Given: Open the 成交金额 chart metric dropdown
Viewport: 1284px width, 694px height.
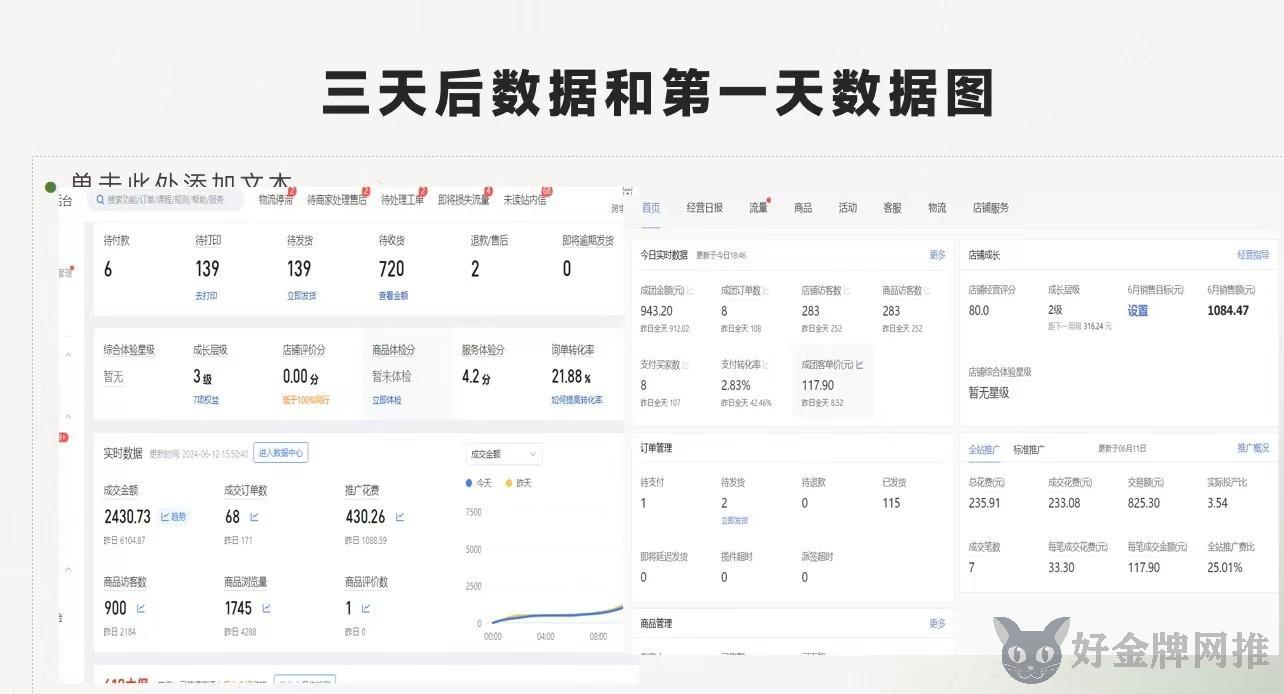Looking at the screenshot, I should pos(504,454).
